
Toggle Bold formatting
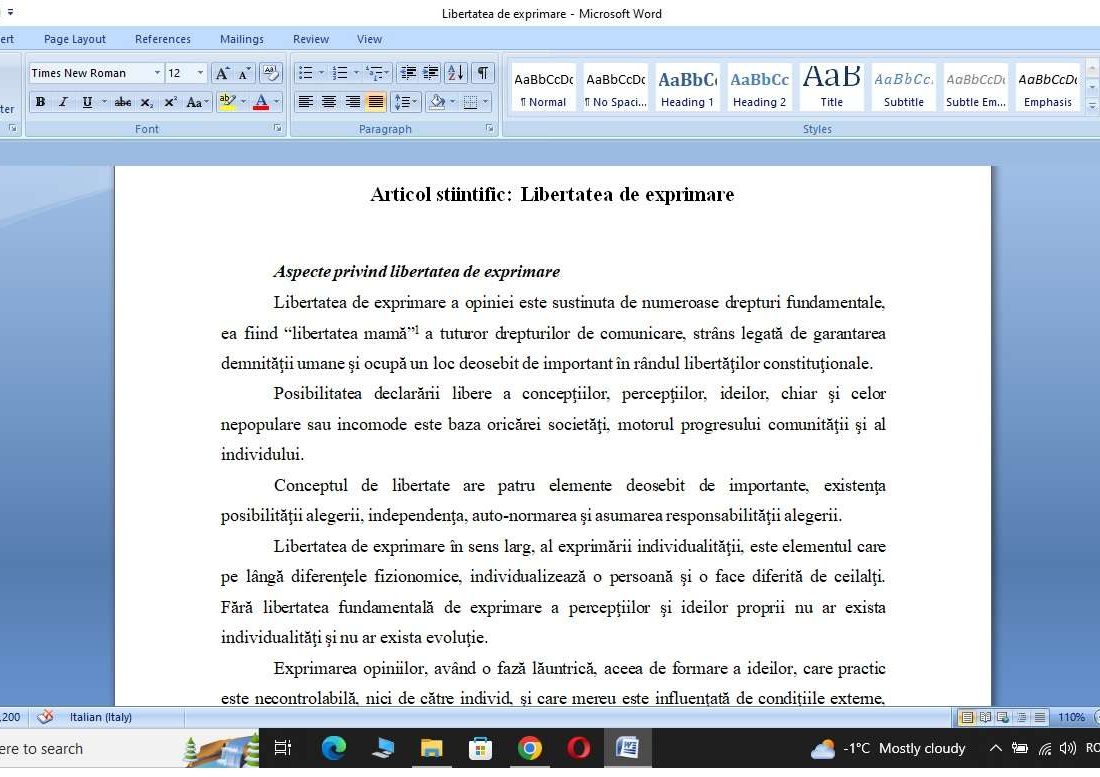coord(41,101)
